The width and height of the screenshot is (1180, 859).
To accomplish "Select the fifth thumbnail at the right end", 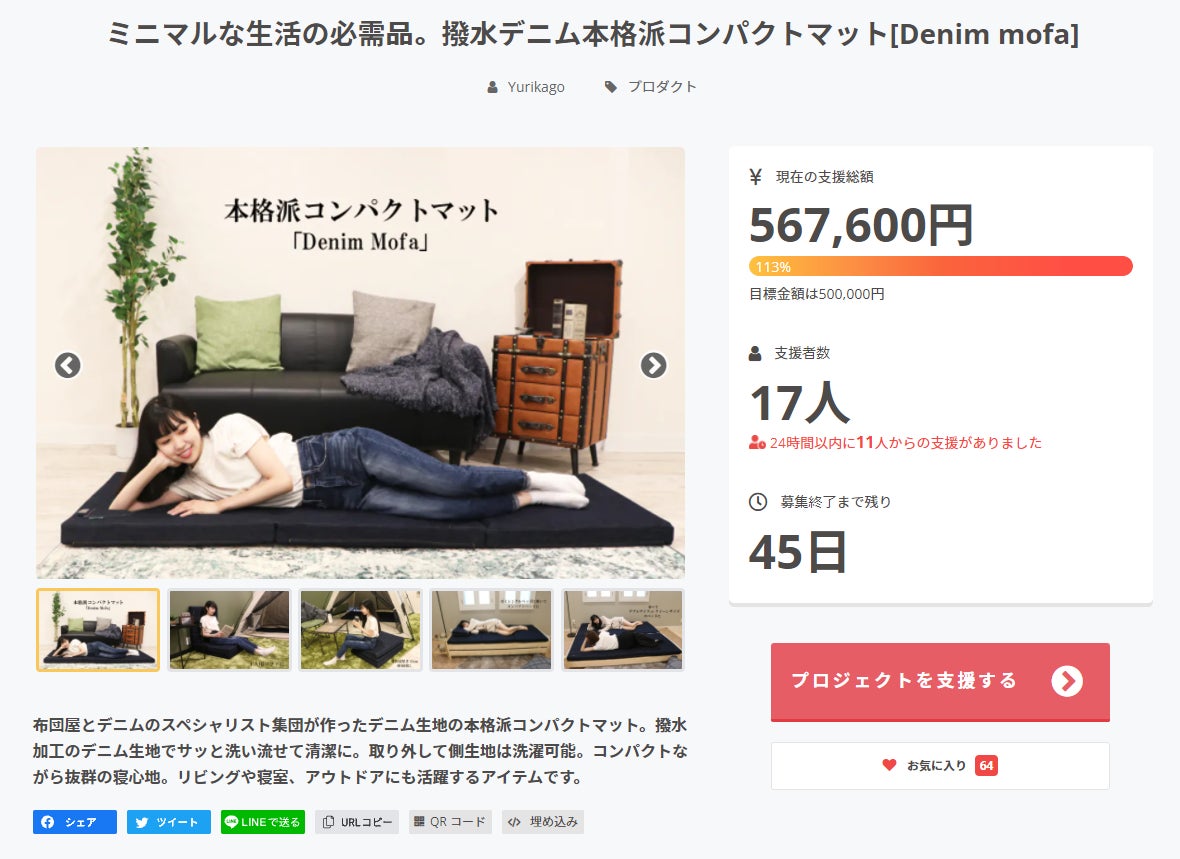I will coord(623,629).
